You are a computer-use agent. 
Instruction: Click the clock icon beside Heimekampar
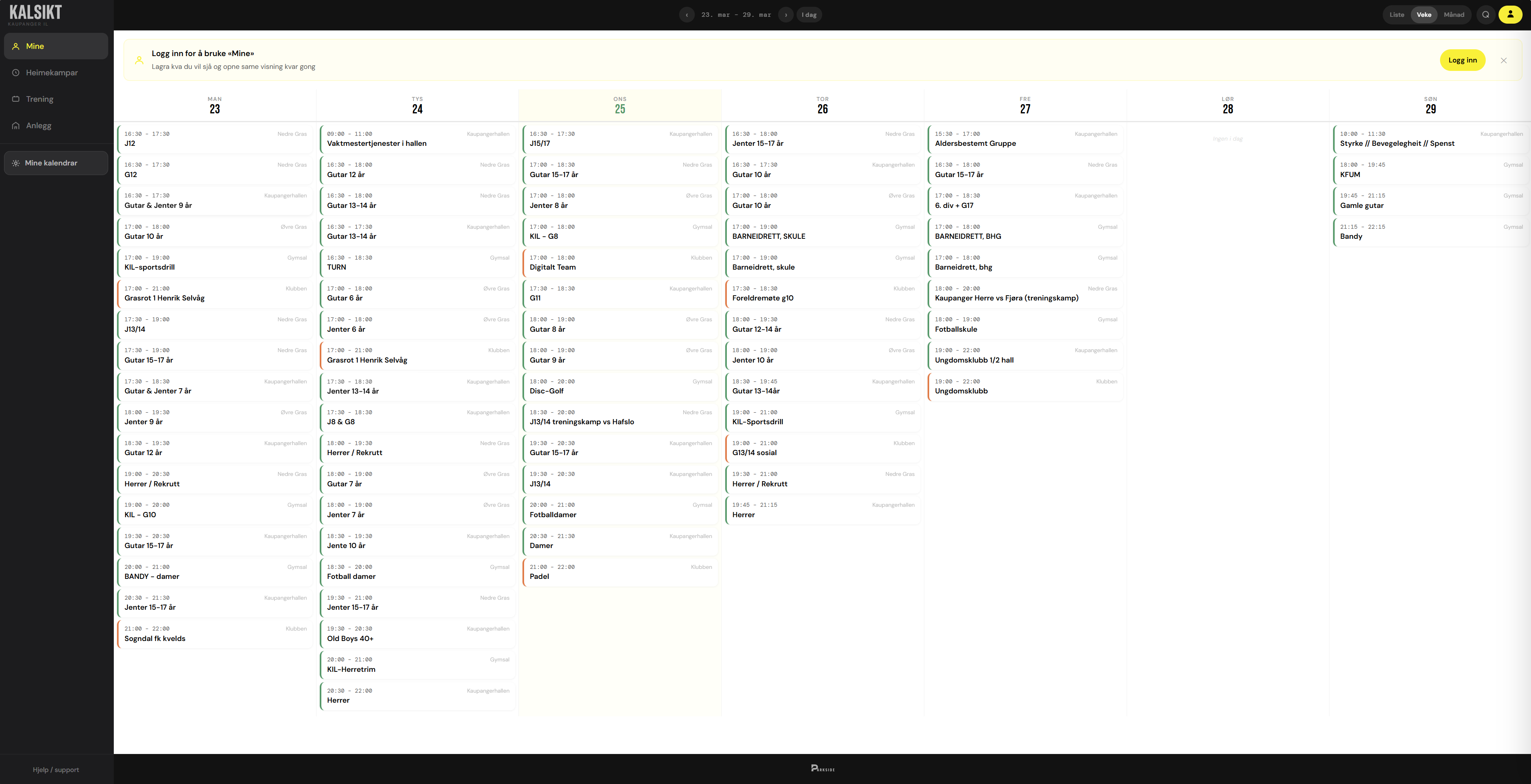coord(16,73)
